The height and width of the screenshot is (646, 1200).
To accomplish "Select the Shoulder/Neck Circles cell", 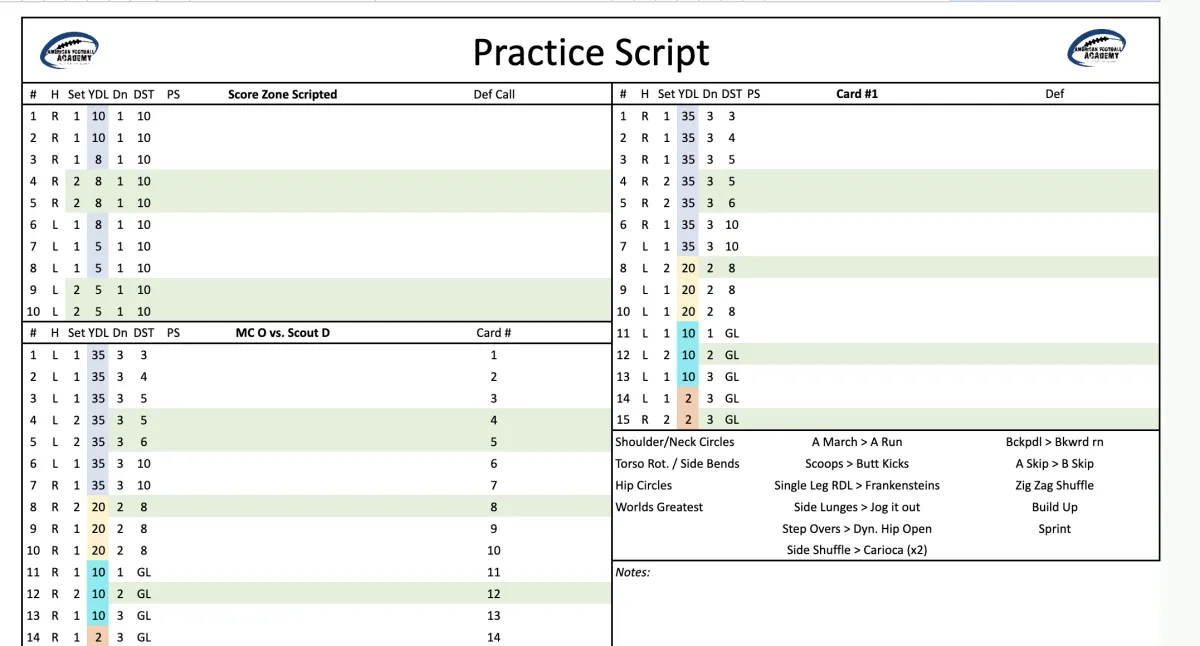I will click(x=674, y=442).
